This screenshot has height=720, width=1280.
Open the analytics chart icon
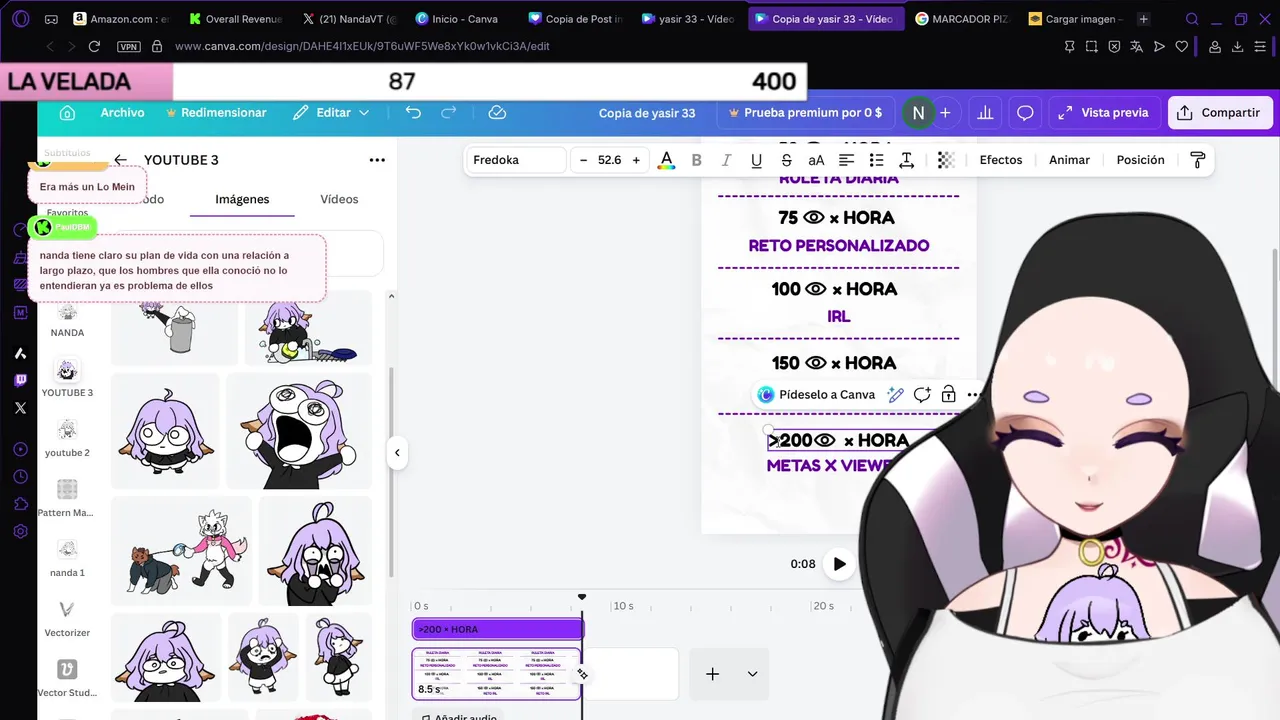click(985, 113)
